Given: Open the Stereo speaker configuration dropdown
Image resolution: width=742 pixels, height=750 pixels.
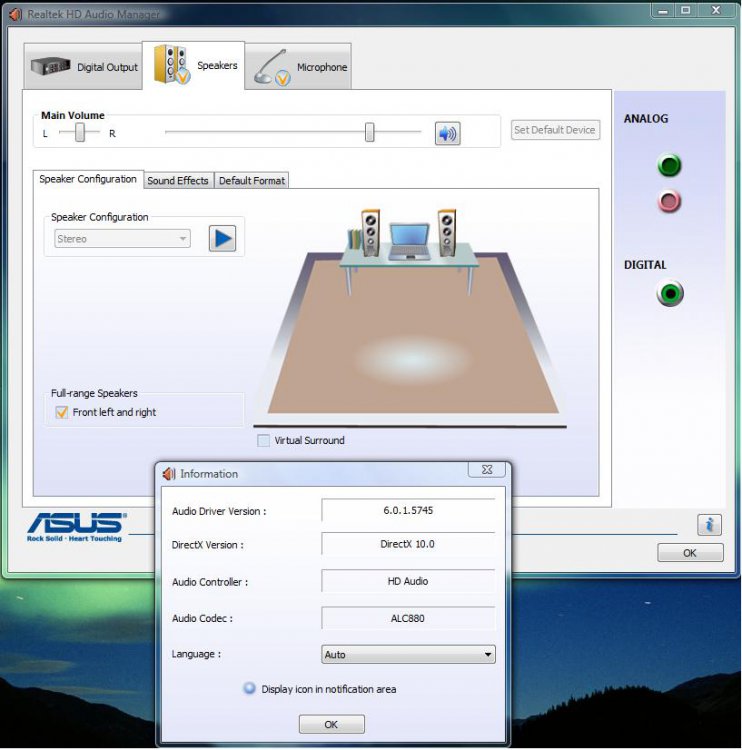Looking at the screenshot, I should [122, 239].
